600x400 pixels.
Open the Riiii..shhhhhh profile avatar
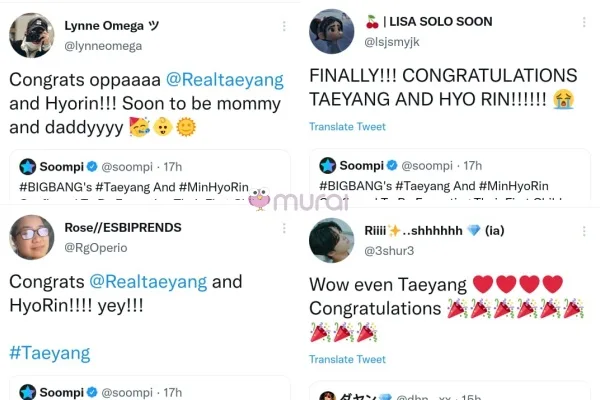pyautogui.click(x=331, y=240)
